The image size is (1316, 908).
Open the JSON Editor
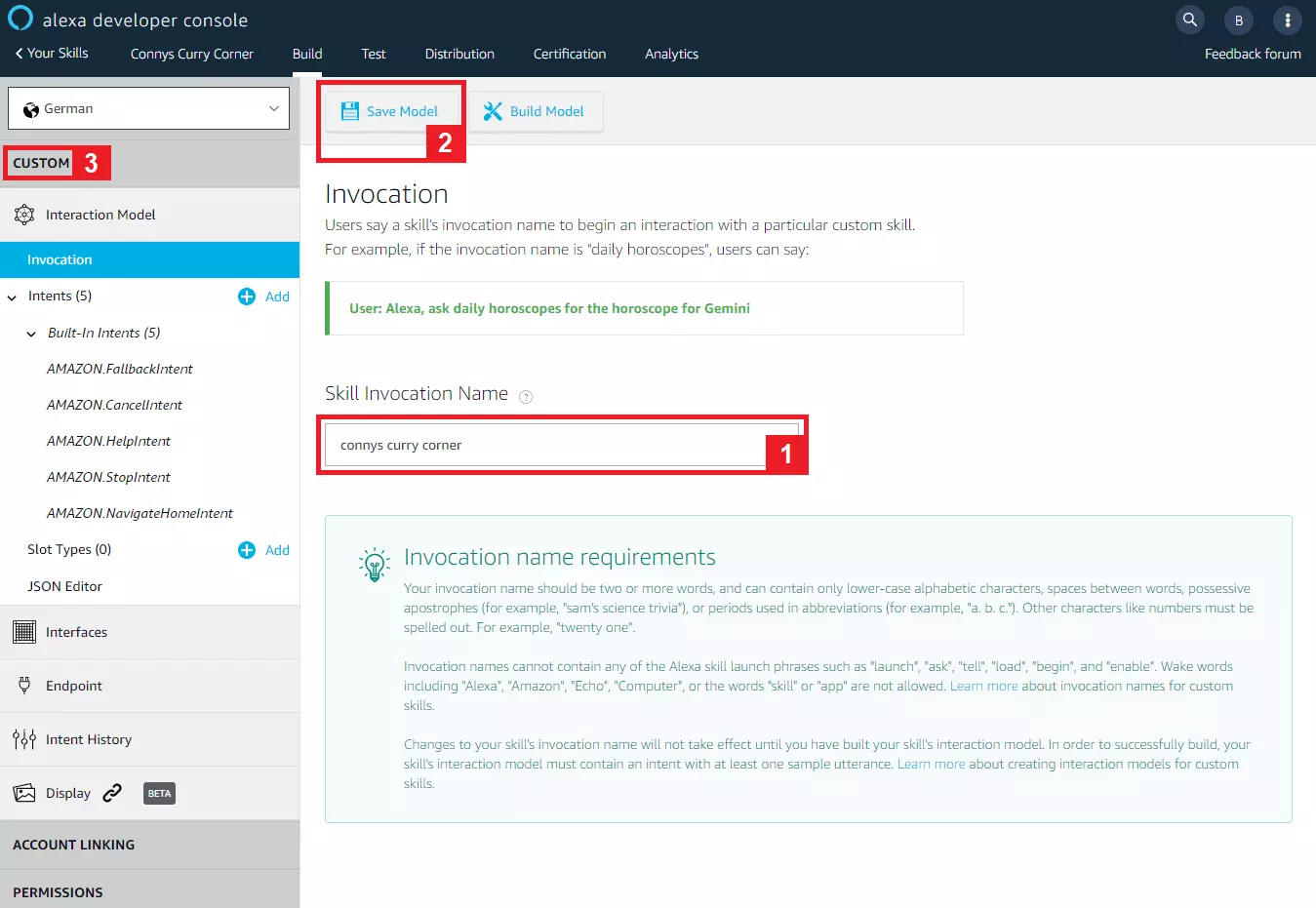(x=64, y=586)
